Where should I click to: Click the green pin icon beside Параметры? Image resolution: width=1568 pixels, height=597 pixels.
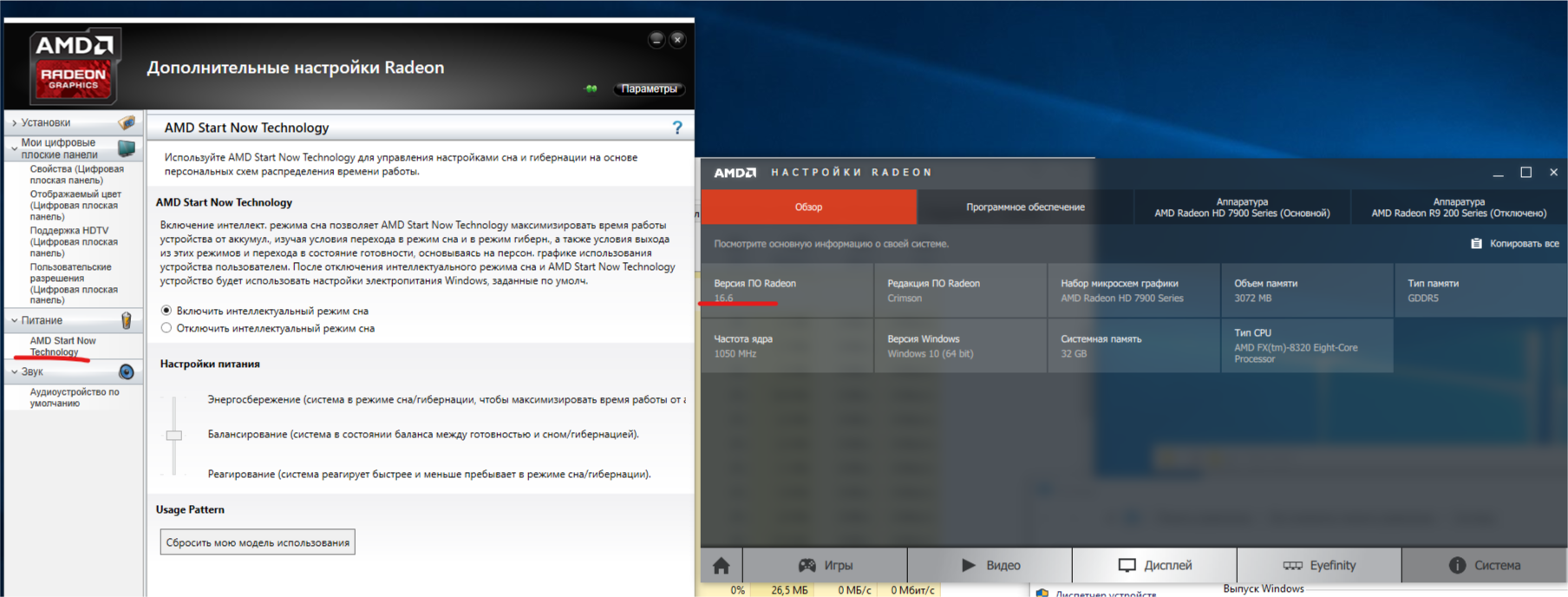click(591, 89)
